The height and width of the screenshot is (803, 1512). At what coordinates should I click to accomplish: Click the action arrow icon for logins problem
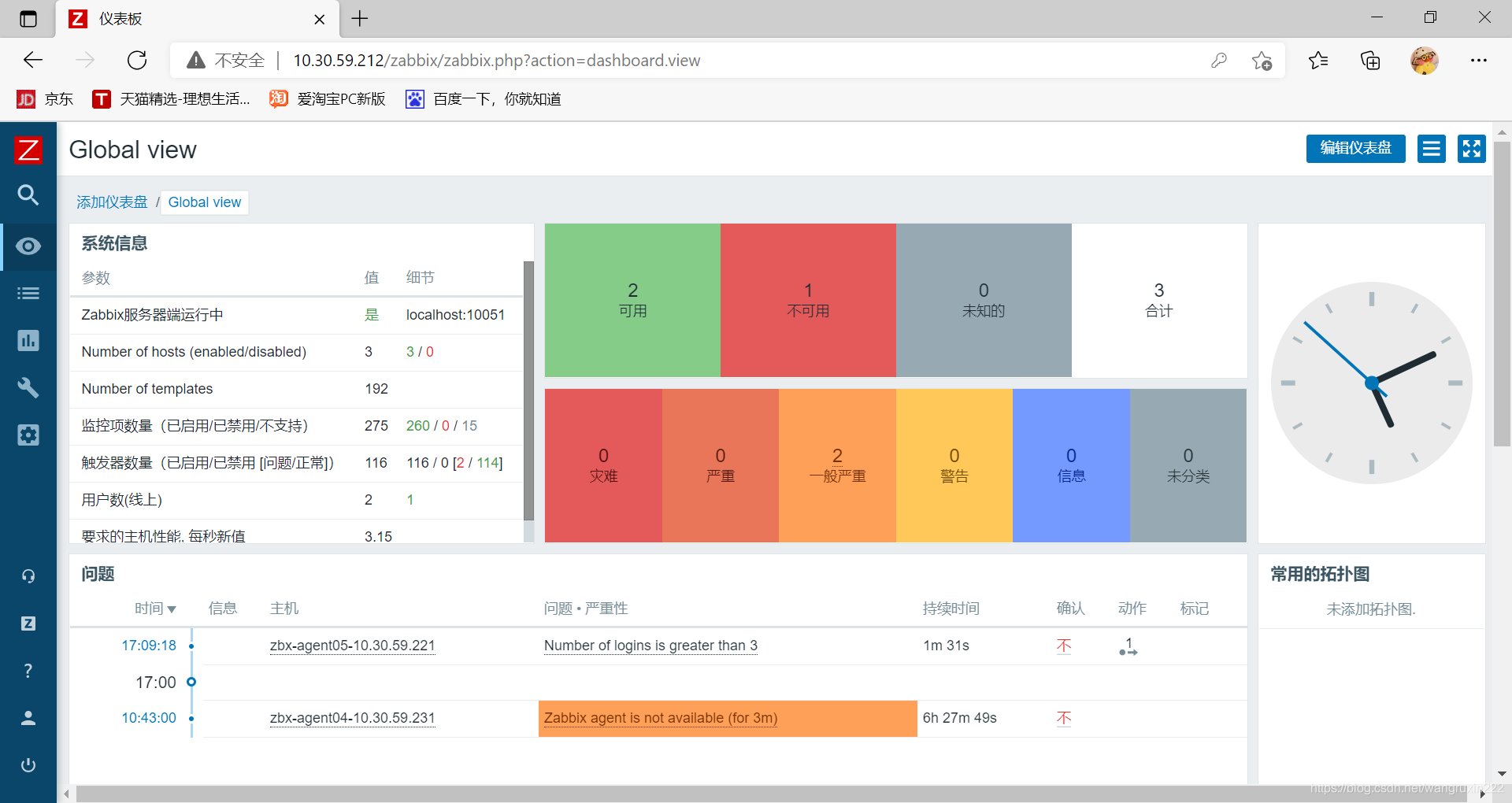[1128, 647]
